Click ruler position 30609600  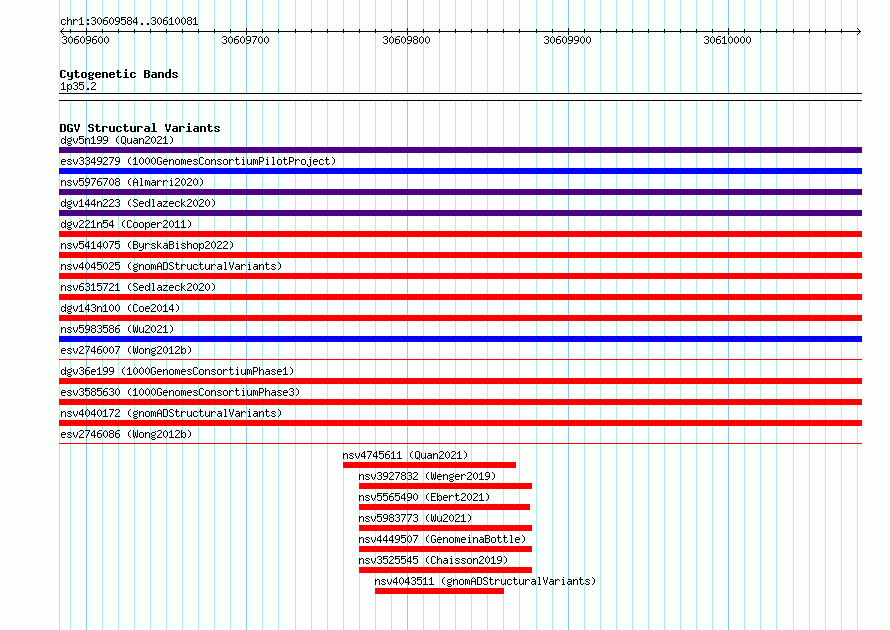[x=85, y=40]
